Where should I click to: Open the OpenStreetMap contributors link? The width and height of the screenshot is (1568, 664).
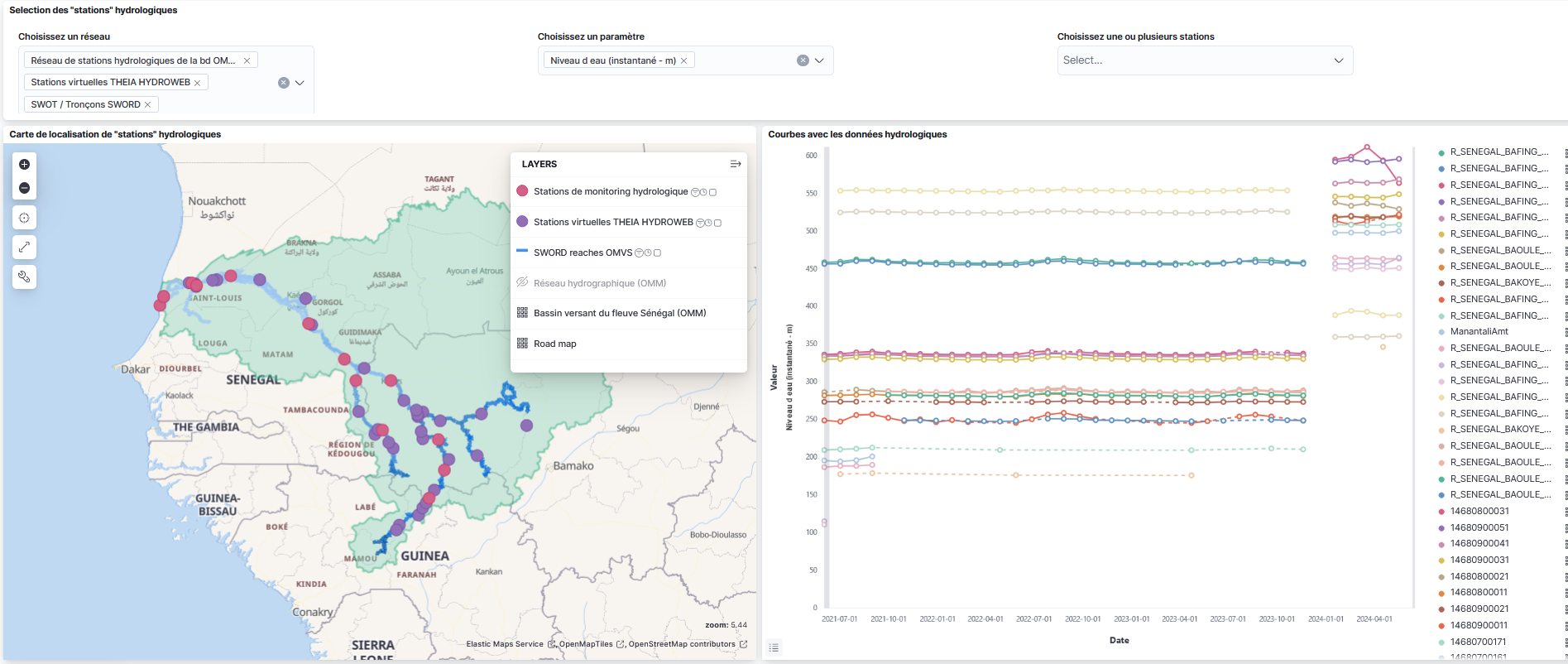(x=681, y=644)
